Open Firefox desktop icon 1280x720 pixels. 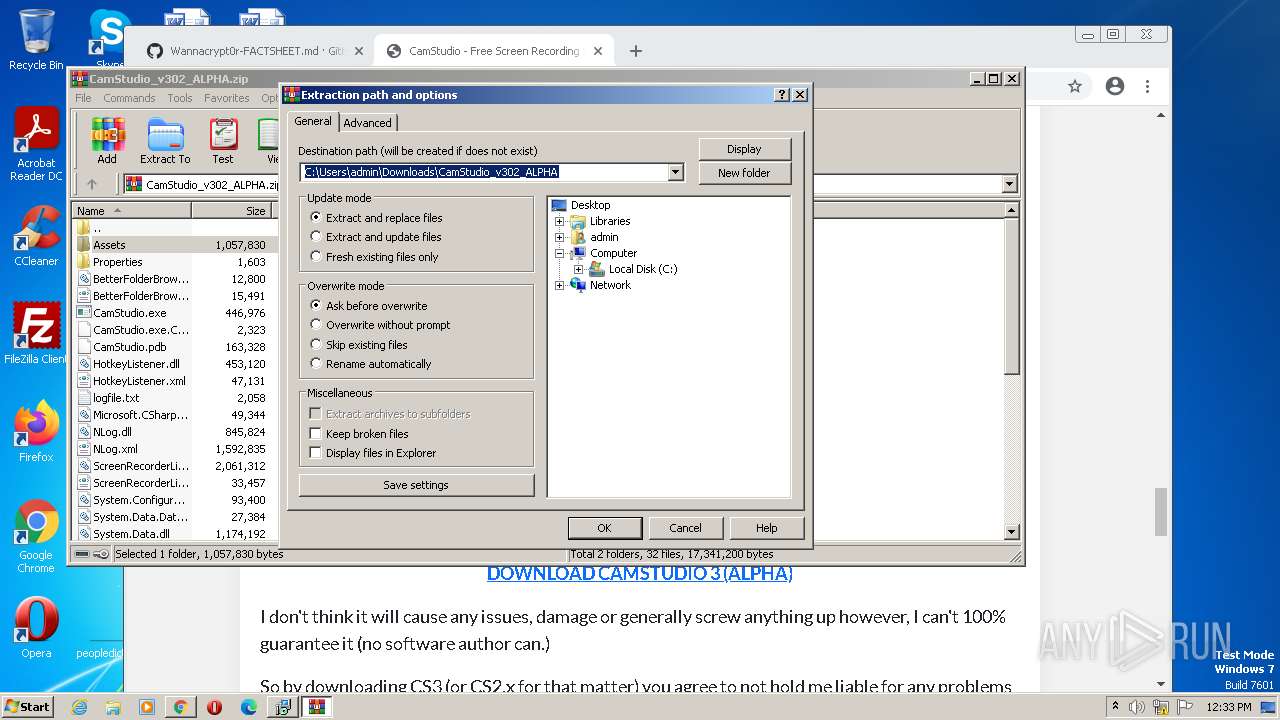[36, 432]
